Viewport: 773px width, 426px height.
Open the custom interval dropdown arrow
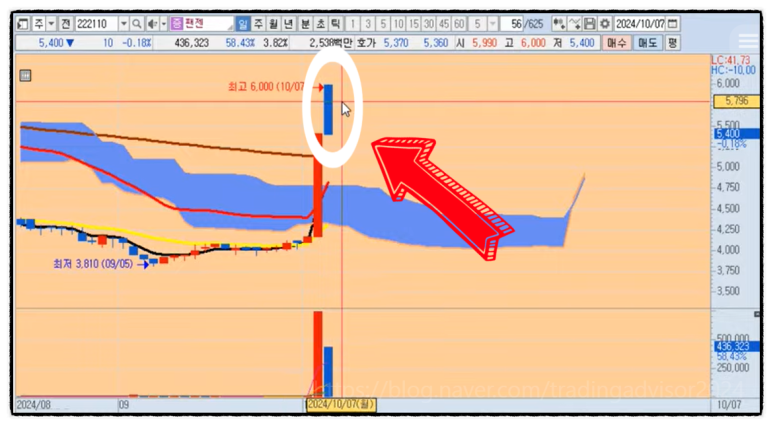tap(492, 24)
